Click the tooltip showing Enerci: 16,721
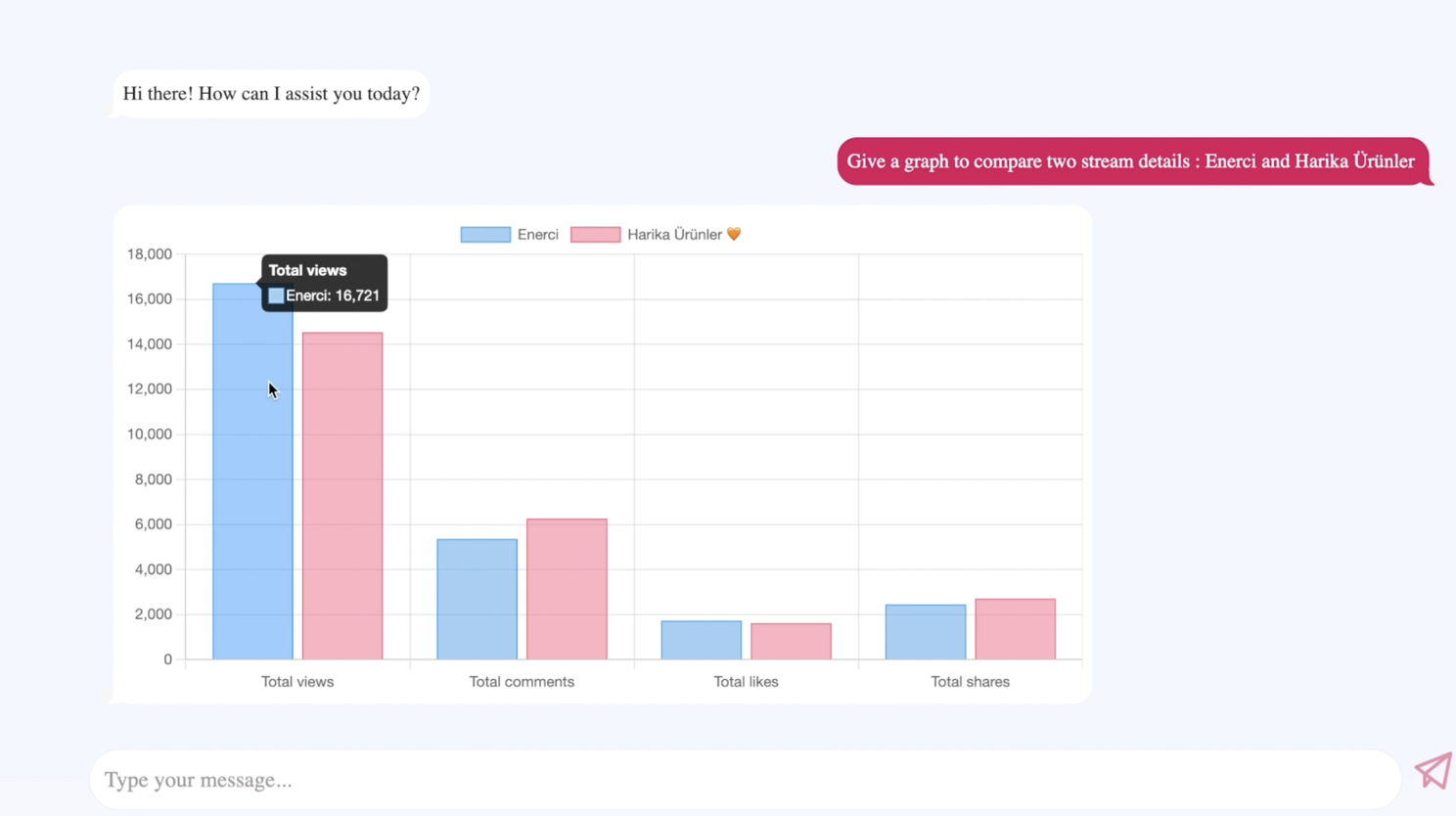Image resolution: width=1456 pixels, height=816 pixels. tap(324, 283)
